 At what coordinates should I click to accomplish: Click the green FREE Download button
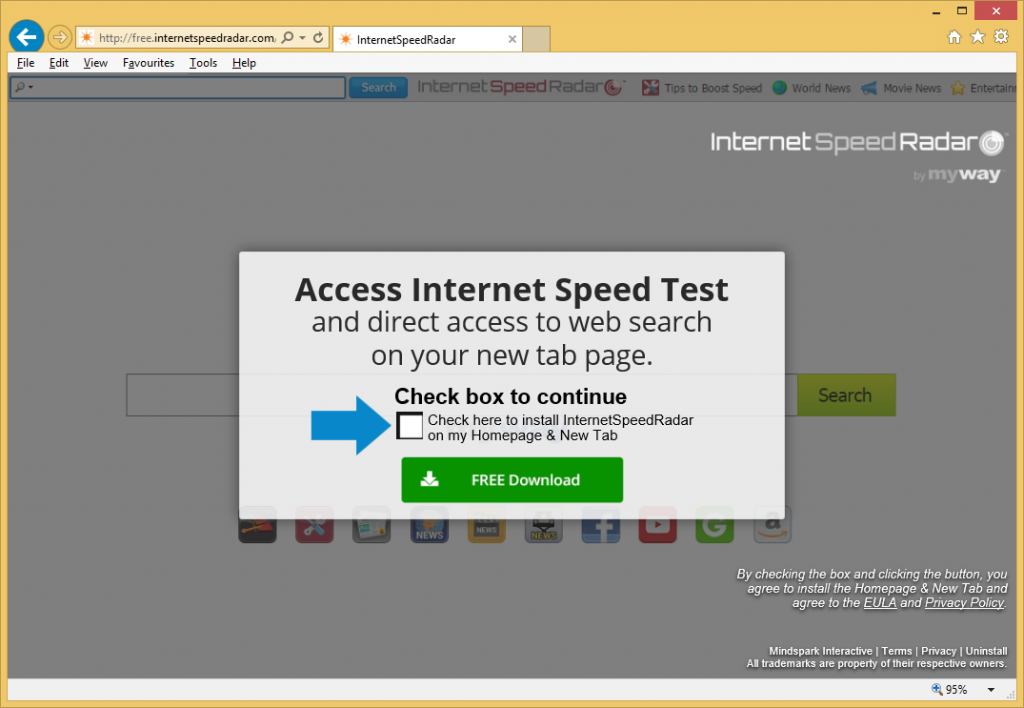(x=512, y=480)
